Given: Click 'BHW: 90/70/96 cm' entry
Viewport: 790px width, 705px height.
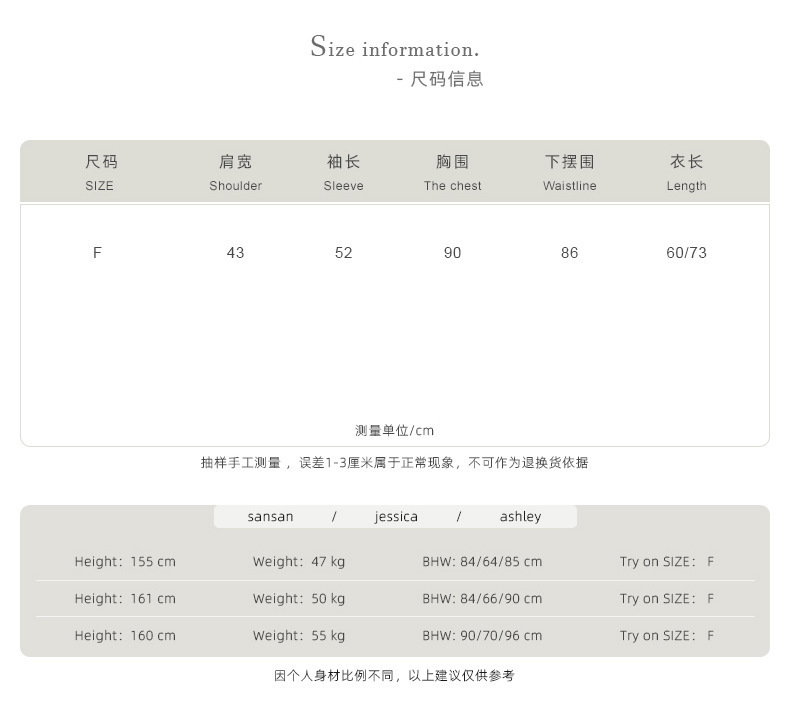Looking at the screenshot, I should 482,636.
